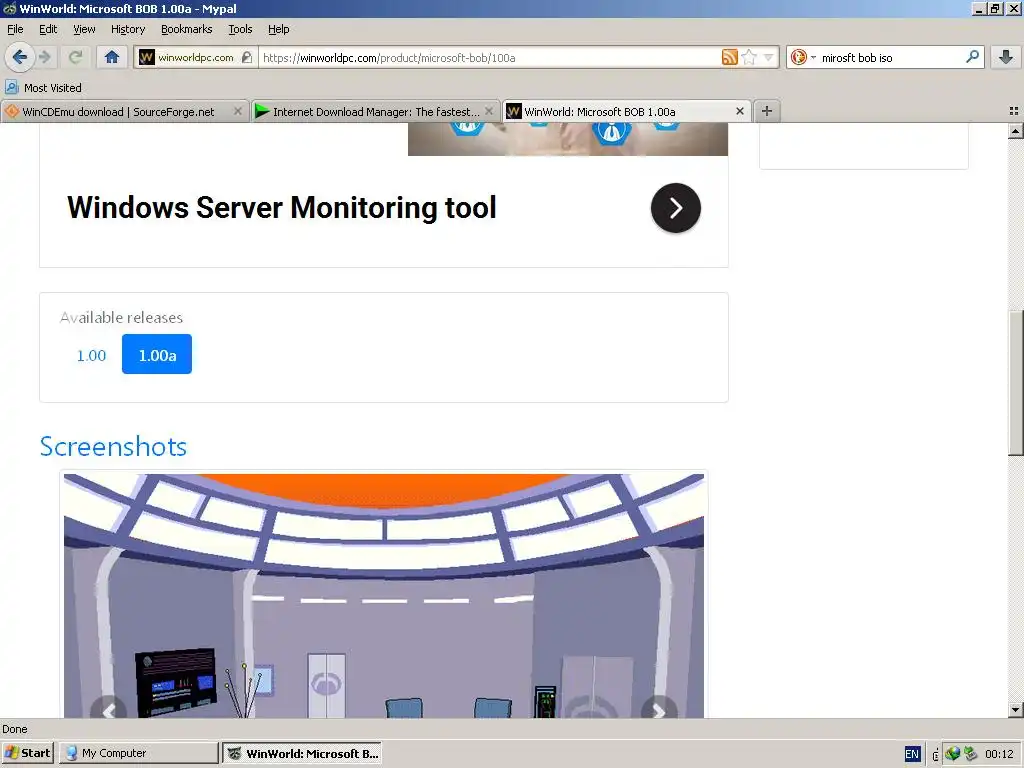Click the winworldpc.com site identity badge

(x=195, y=57)
